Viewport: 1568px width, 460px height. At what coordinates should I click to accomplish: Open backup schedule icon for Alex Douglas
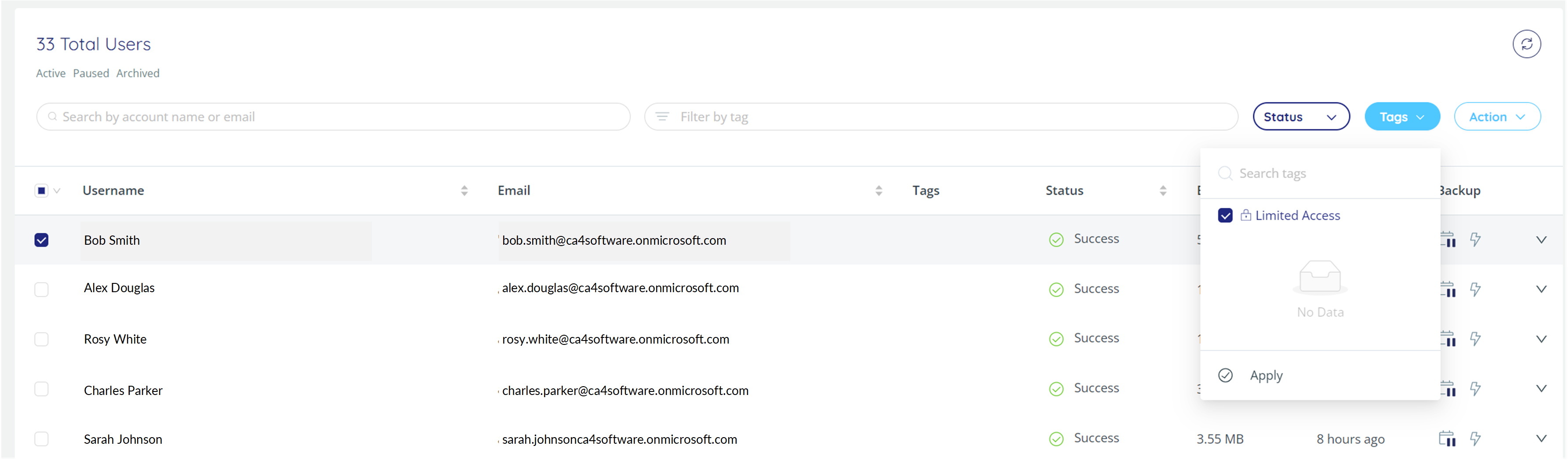point(1447,289)
